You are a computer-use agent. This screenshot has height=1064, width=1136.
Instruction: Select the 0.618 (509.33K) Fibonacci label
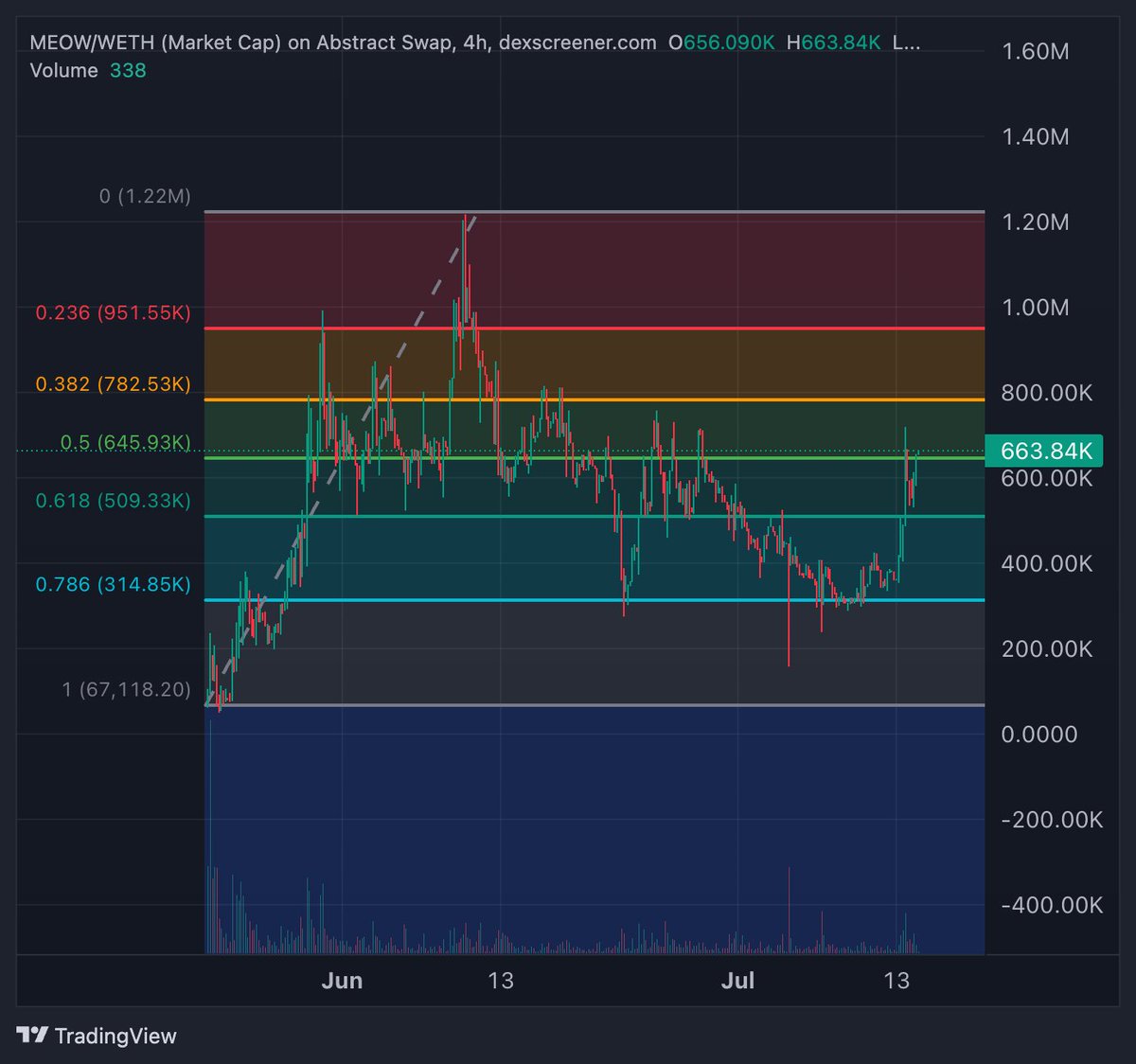[x=114, y=501]
